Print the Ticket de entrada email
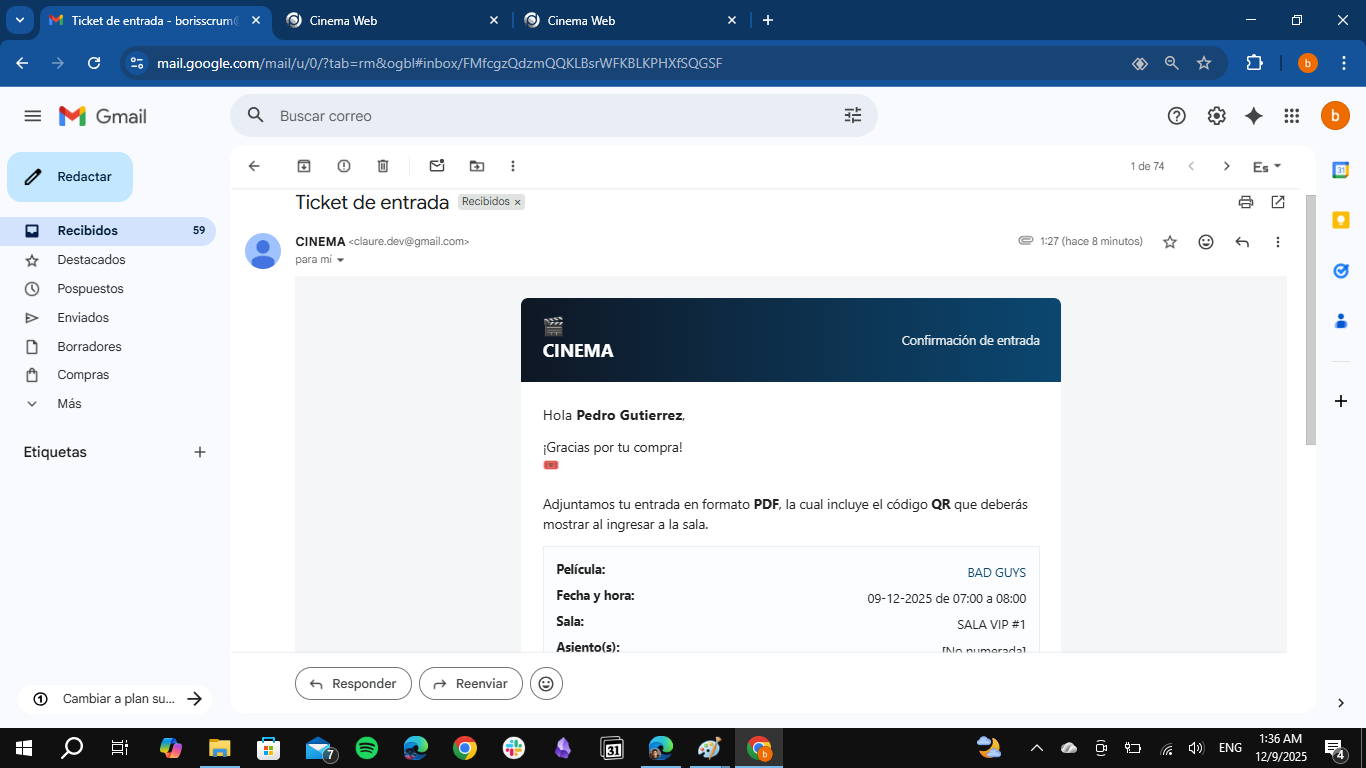Viewport: 1366px width, 768px height. tap(1245, 202)
